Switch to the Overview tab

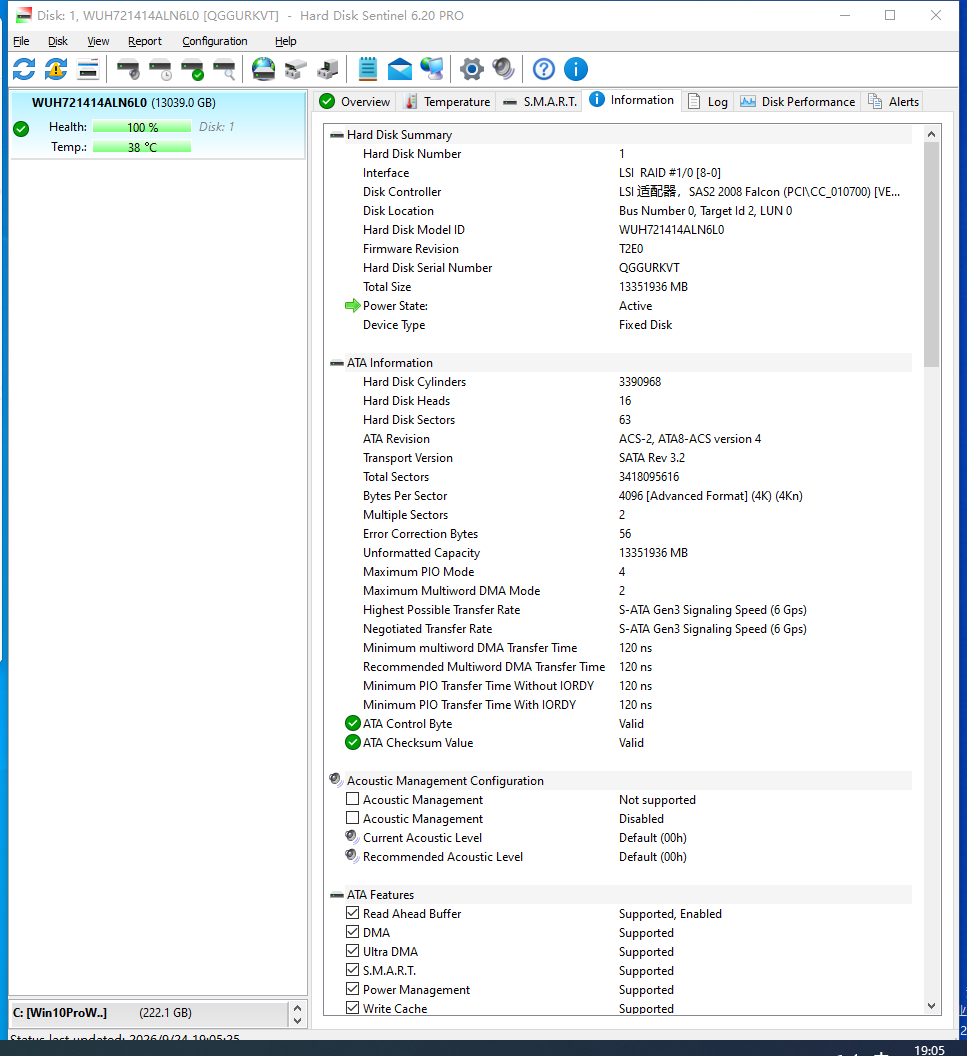(x=355, y=102)
